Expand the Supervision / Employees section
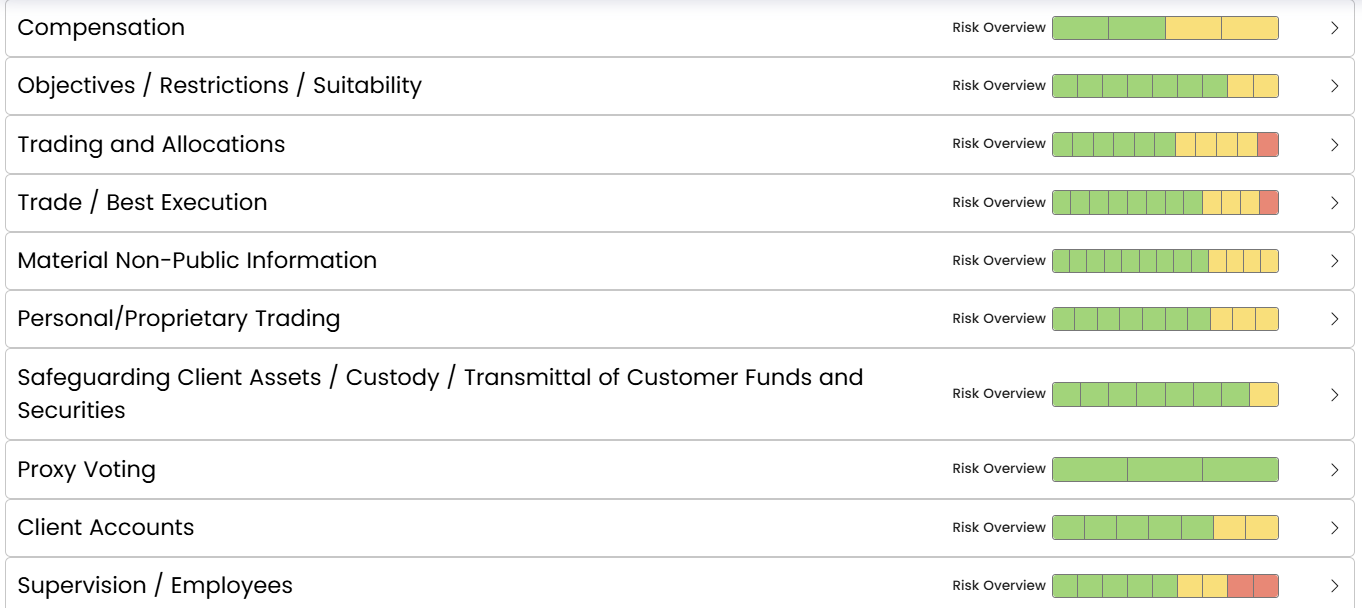Image resolution: width=1362 pixels, height=608 pixels. coord(1334,585)
